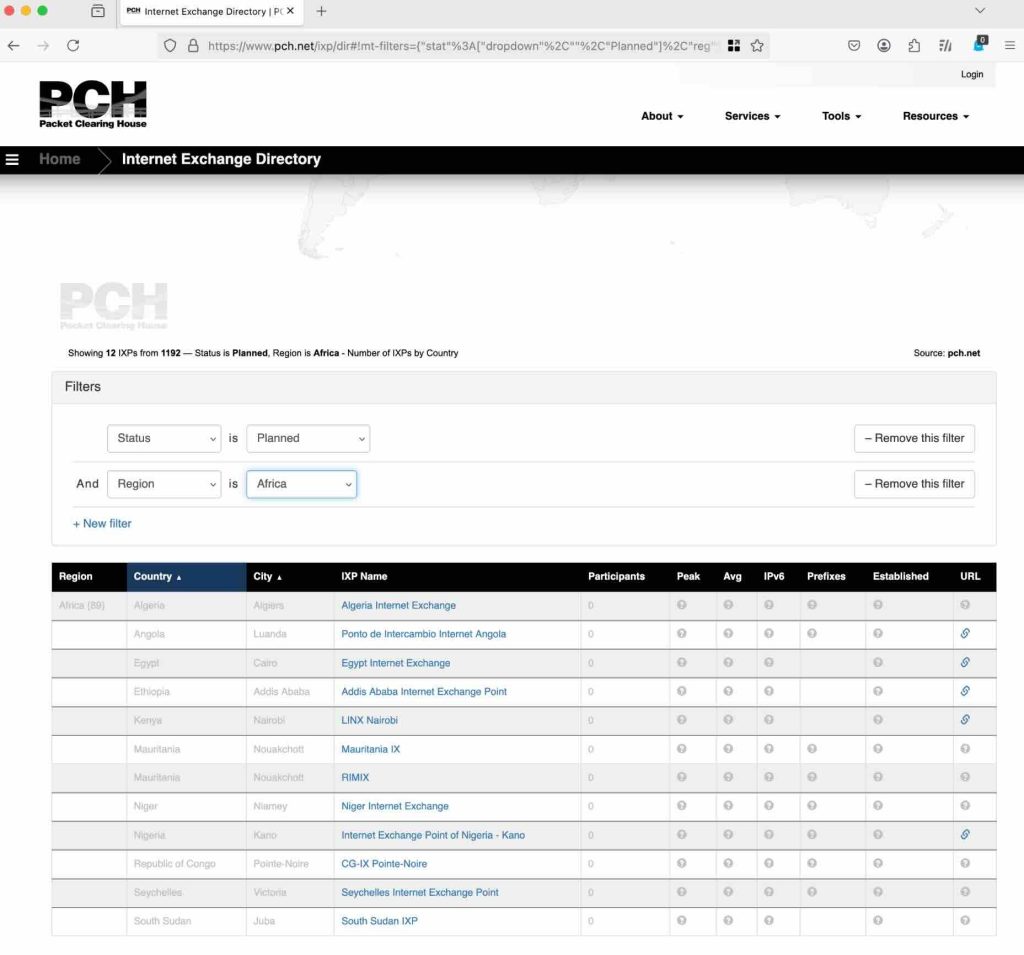The image size is (1024, 955).
Task: Open Egypt Internet Exchange entry
Action: click(396, 663)
